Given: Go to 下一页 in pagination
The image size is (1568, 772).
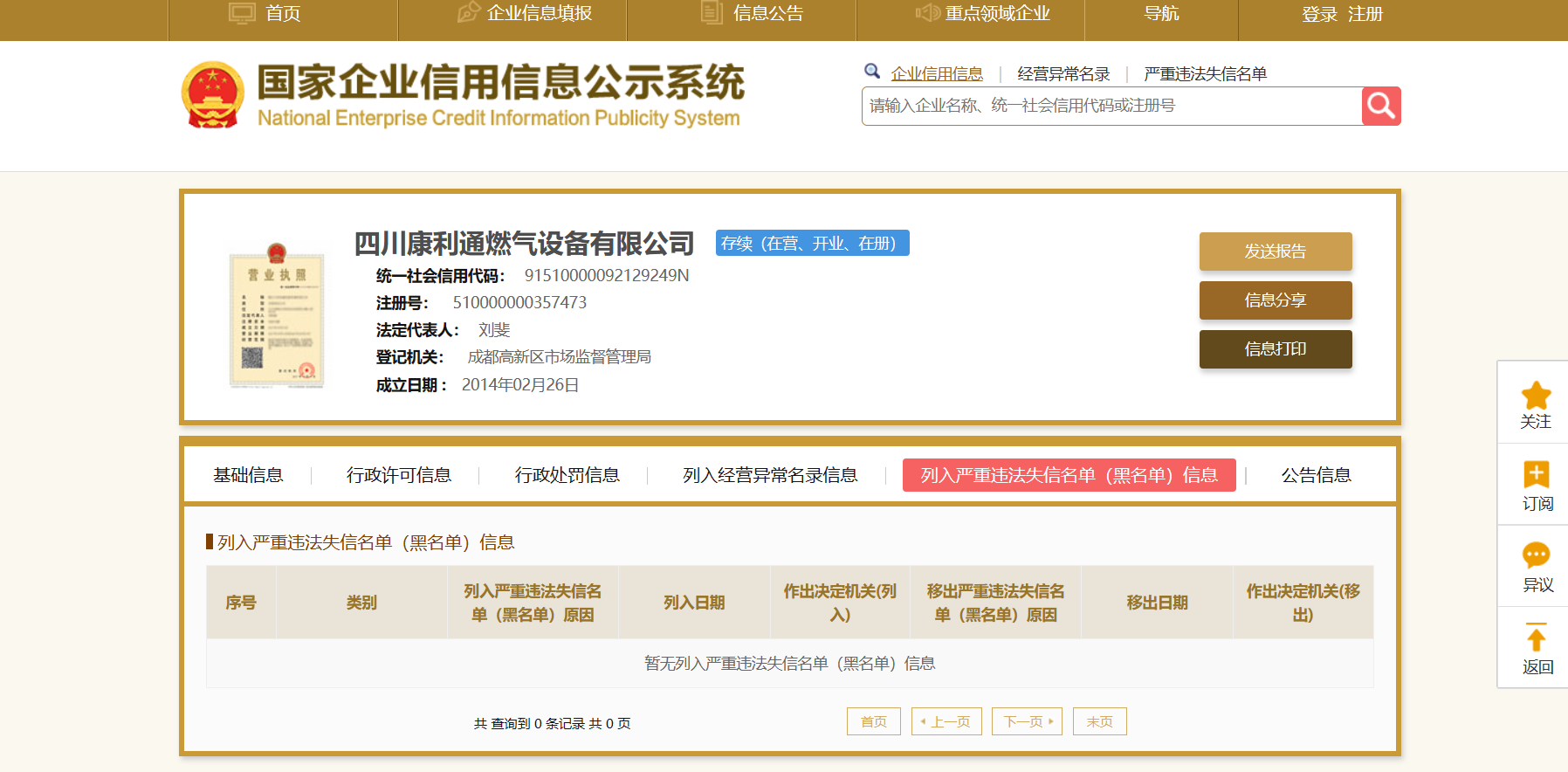Looking at the screenshot, I should pyautogui.click(x=1027, y=721).
